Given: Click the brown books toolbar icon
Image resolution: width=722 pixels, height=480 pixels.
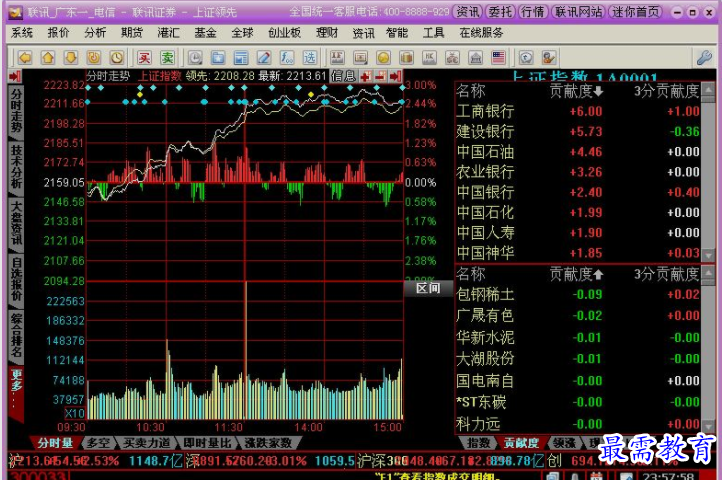Looking at the screenshot, I should [x=406, y=58].
